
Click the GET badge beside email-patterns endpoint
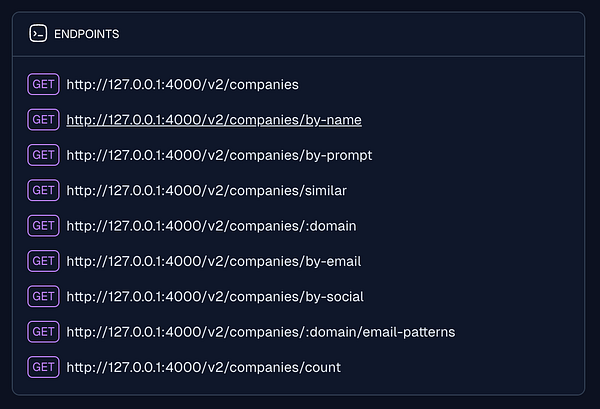43,331
